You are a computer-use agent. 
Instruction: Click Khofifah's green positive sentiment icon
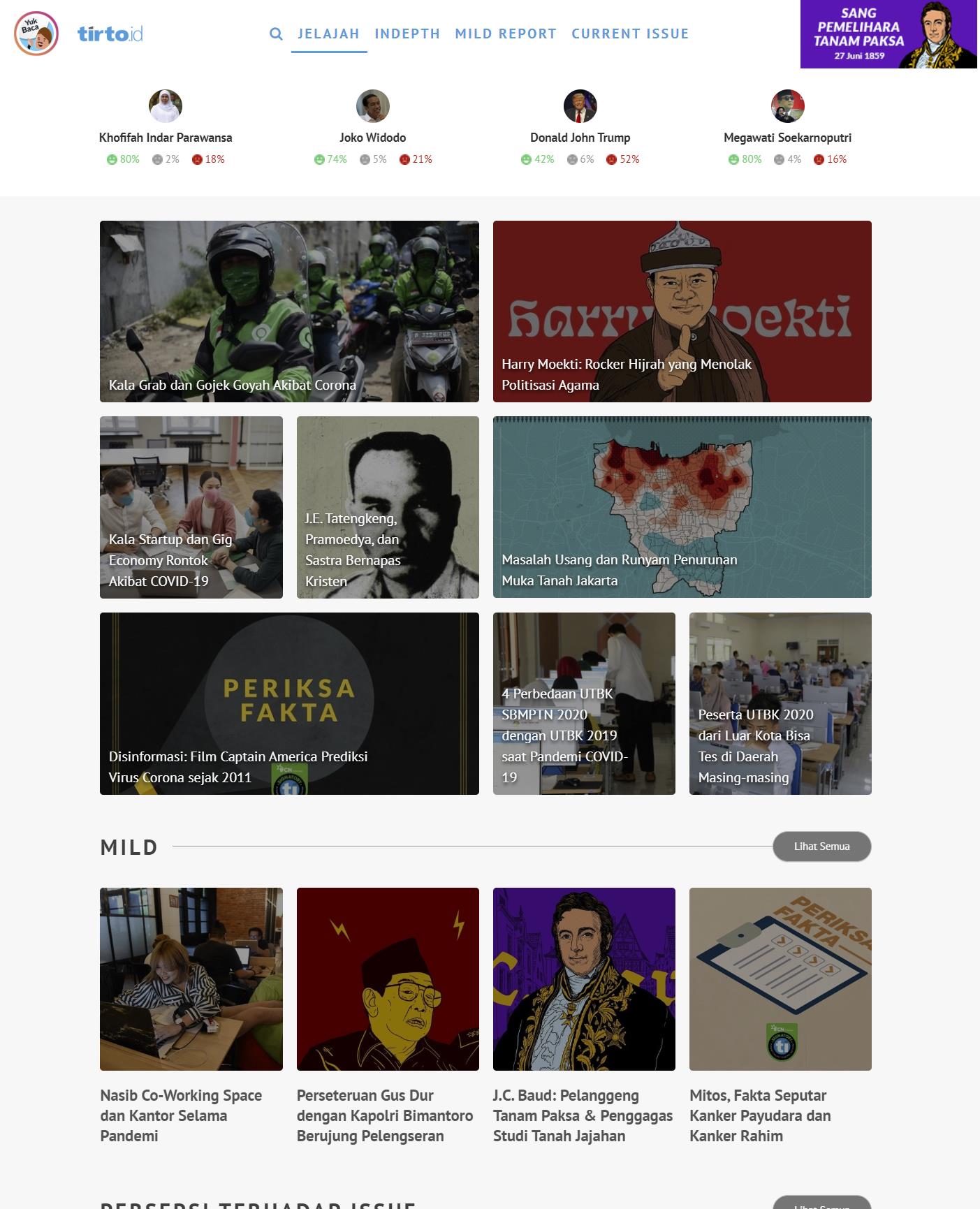click(112, 159)
